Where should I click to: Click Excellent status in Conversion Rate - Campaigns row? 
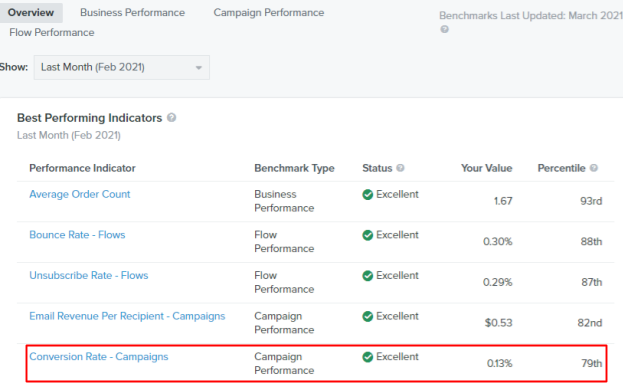tap(397, 357)
